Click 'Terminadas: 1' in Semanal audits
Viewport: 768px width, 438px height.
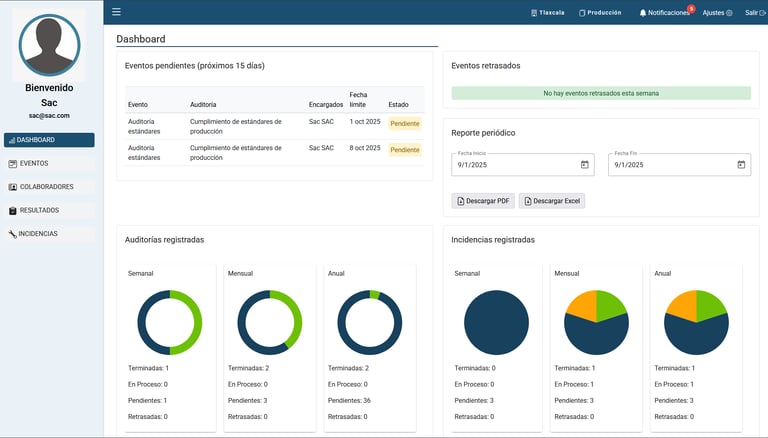(x=148, y=368)
